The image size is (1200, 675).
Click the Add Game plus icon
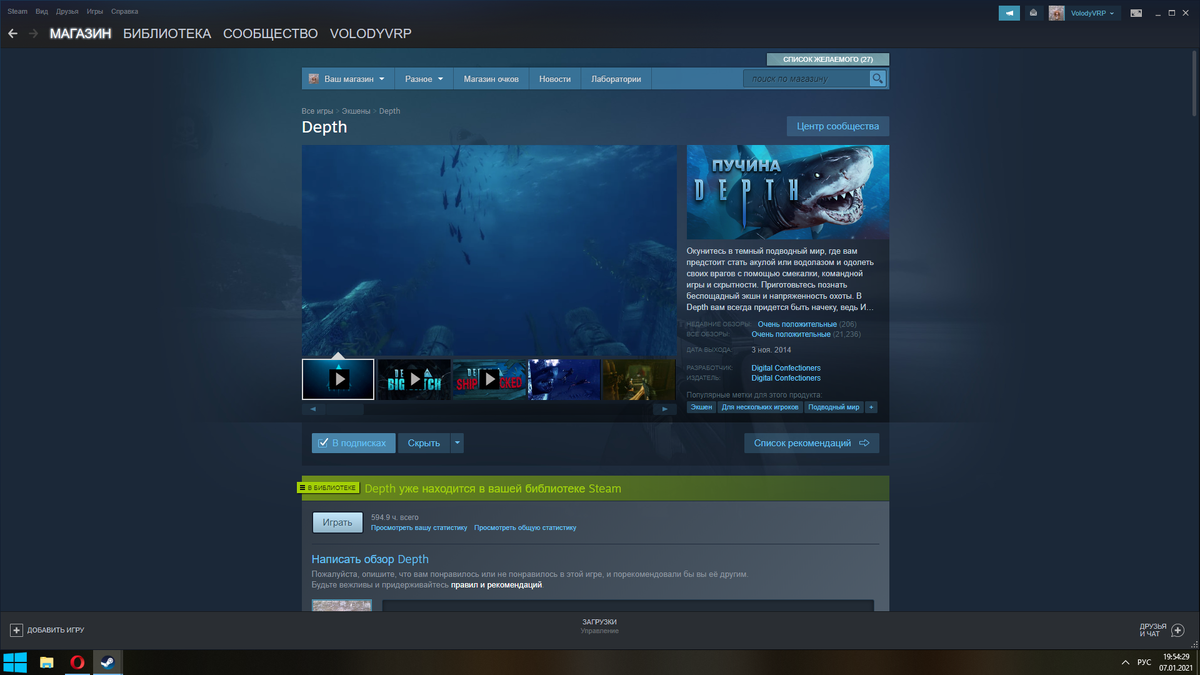pos(16,630)
